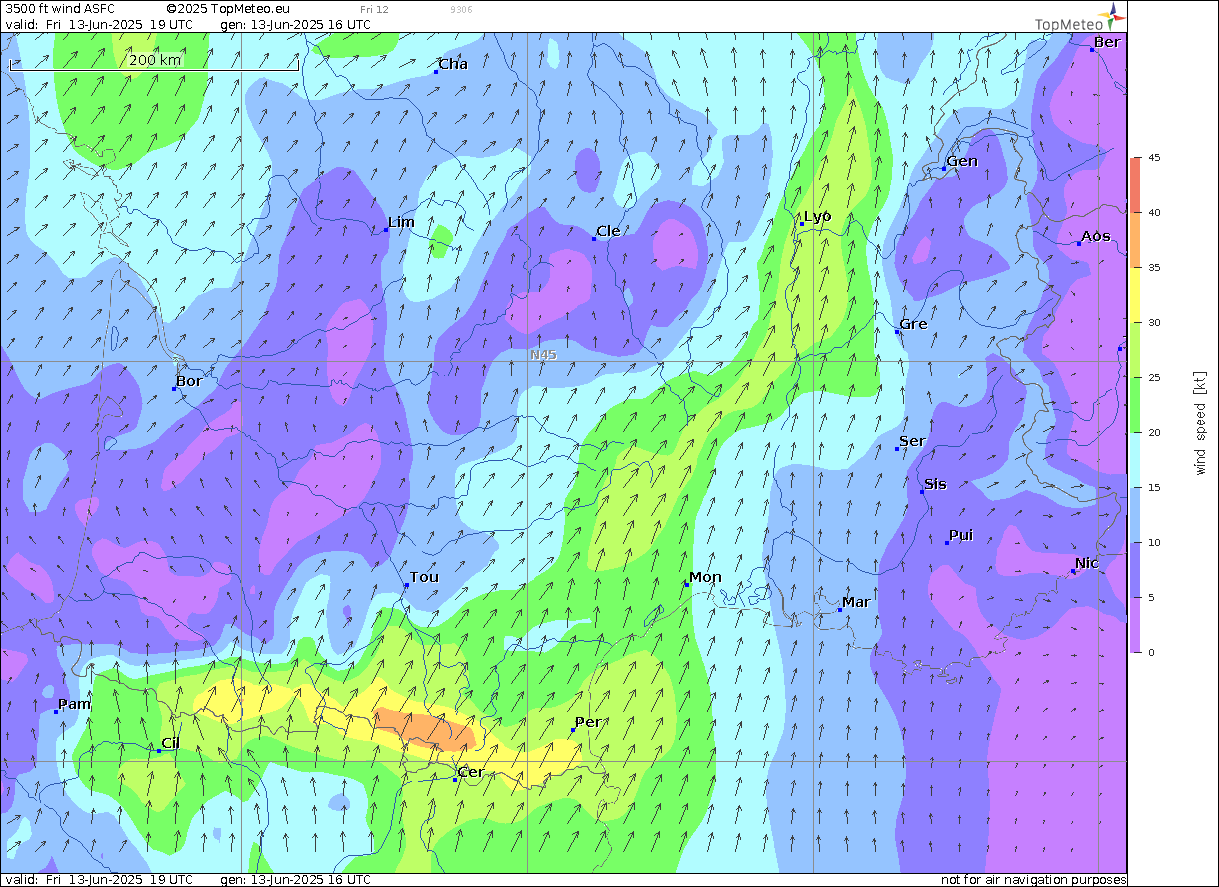Screen dimensions: 1219x887
Task: Click the legend tick value '15'
Action: (1154, 487)
